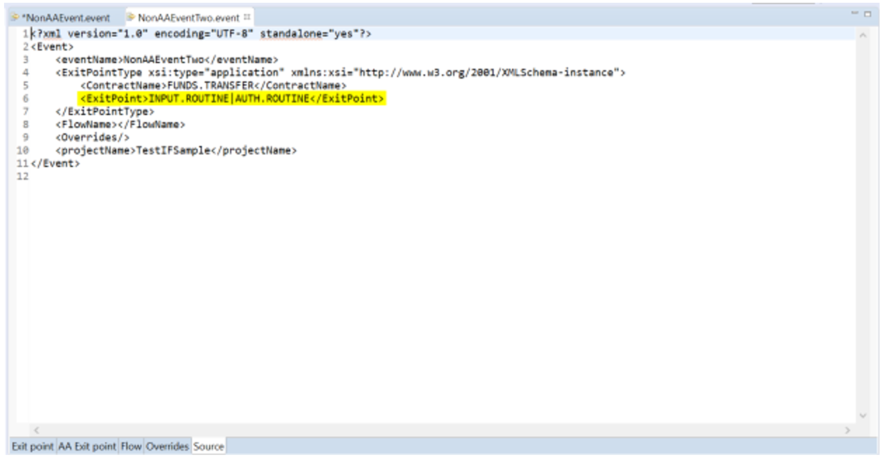Place cursor in the XML declaration line
Image resolution: width=885 pixels, height=458 pixels.
coord(201,34)
